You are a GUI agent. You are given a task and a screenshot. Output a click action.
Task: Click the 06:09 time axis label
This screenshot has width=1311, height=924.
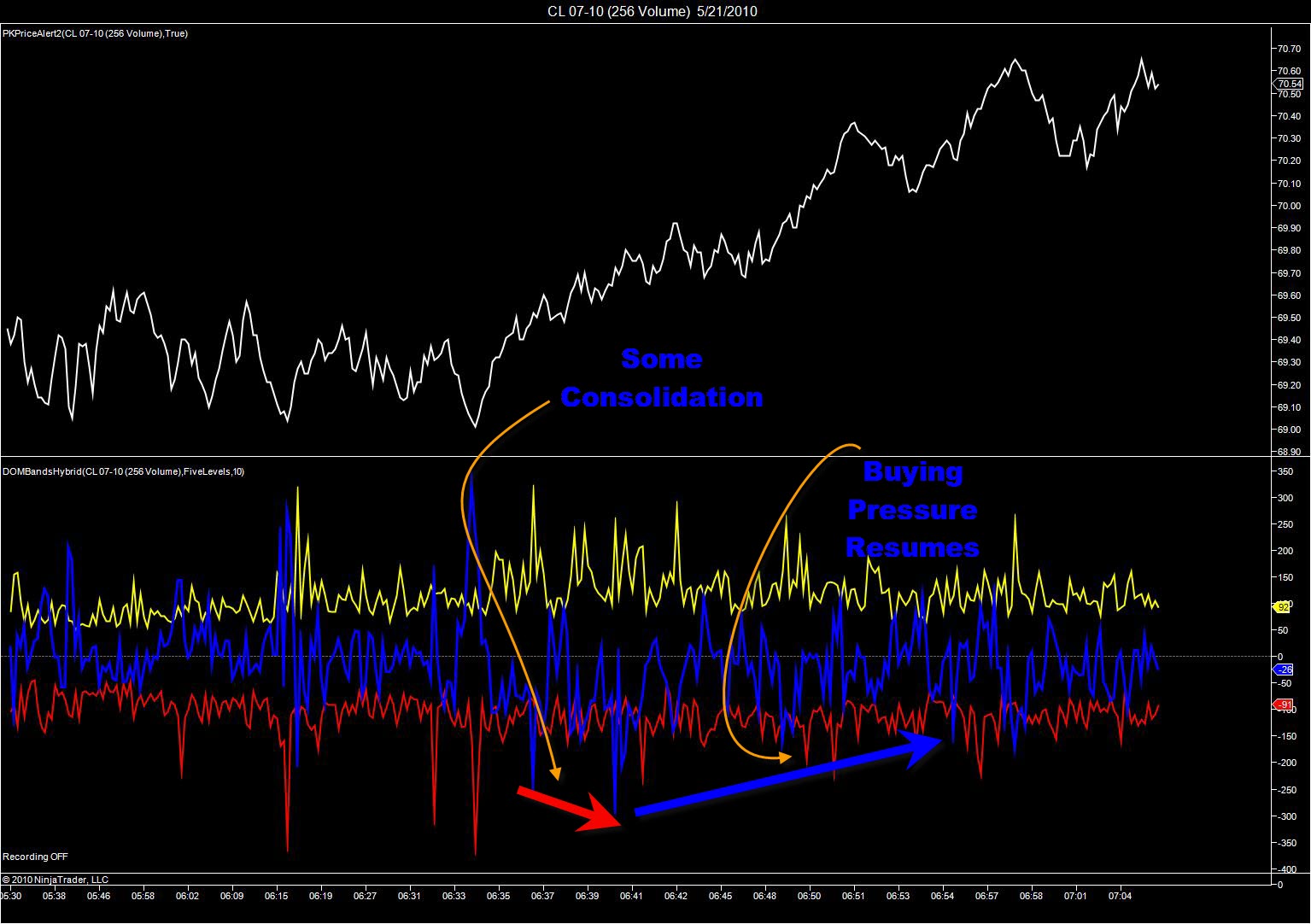point(232,897)
